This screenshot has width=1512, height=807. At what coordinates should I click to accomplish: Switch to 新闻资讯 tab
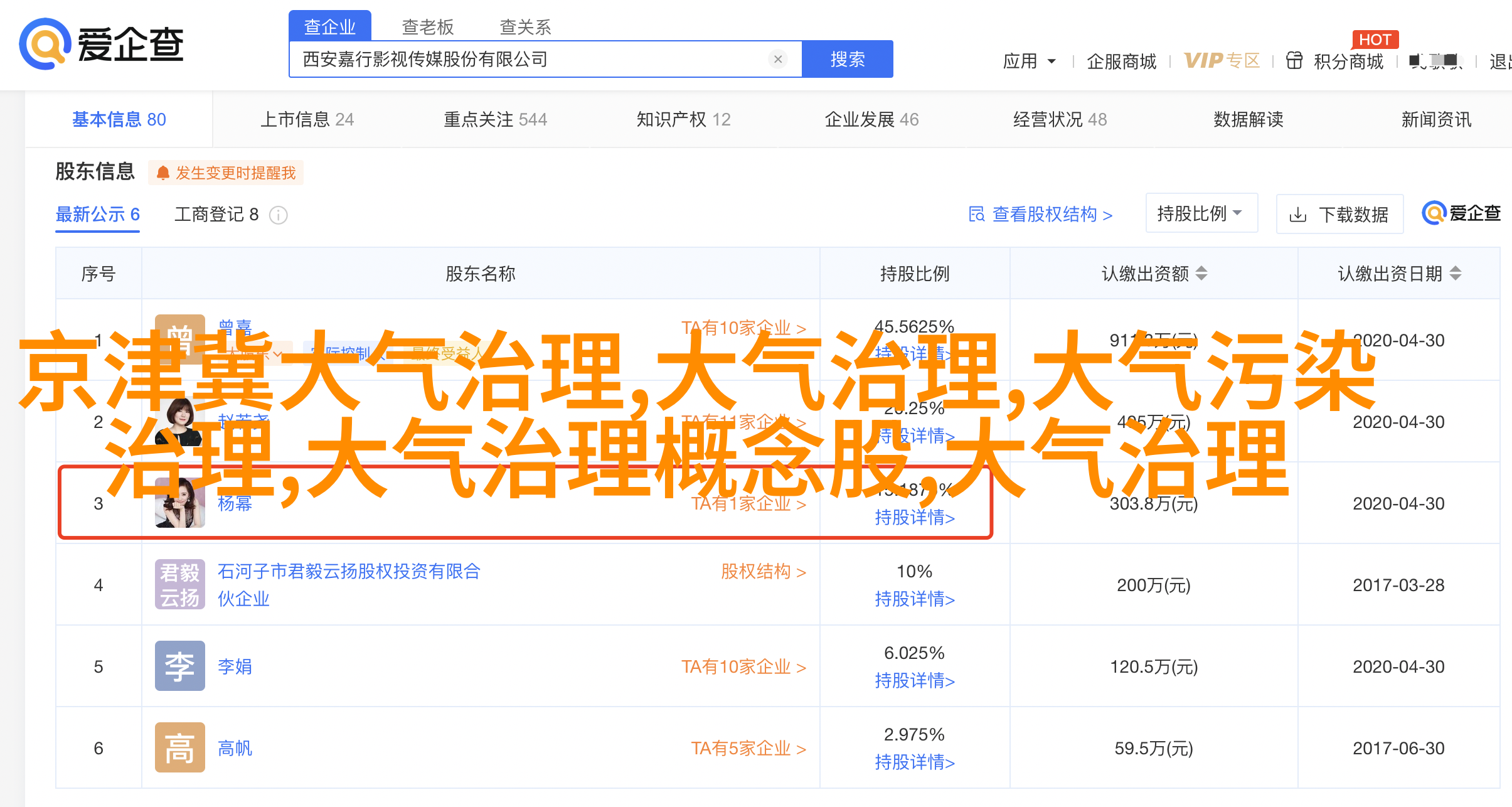click(x=1437, y=119)
